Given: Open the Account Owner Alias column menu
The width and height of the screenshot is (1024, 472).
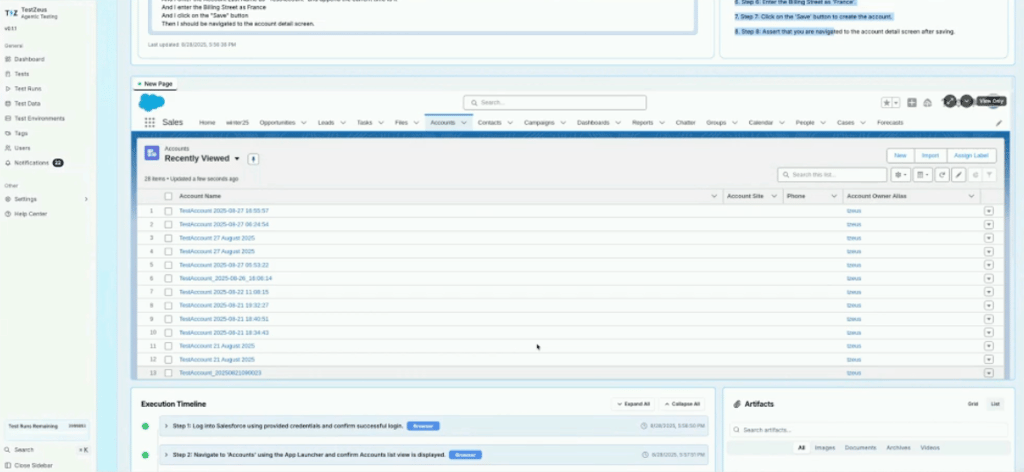Looking at the screenshot, I should tap(971, 196).
